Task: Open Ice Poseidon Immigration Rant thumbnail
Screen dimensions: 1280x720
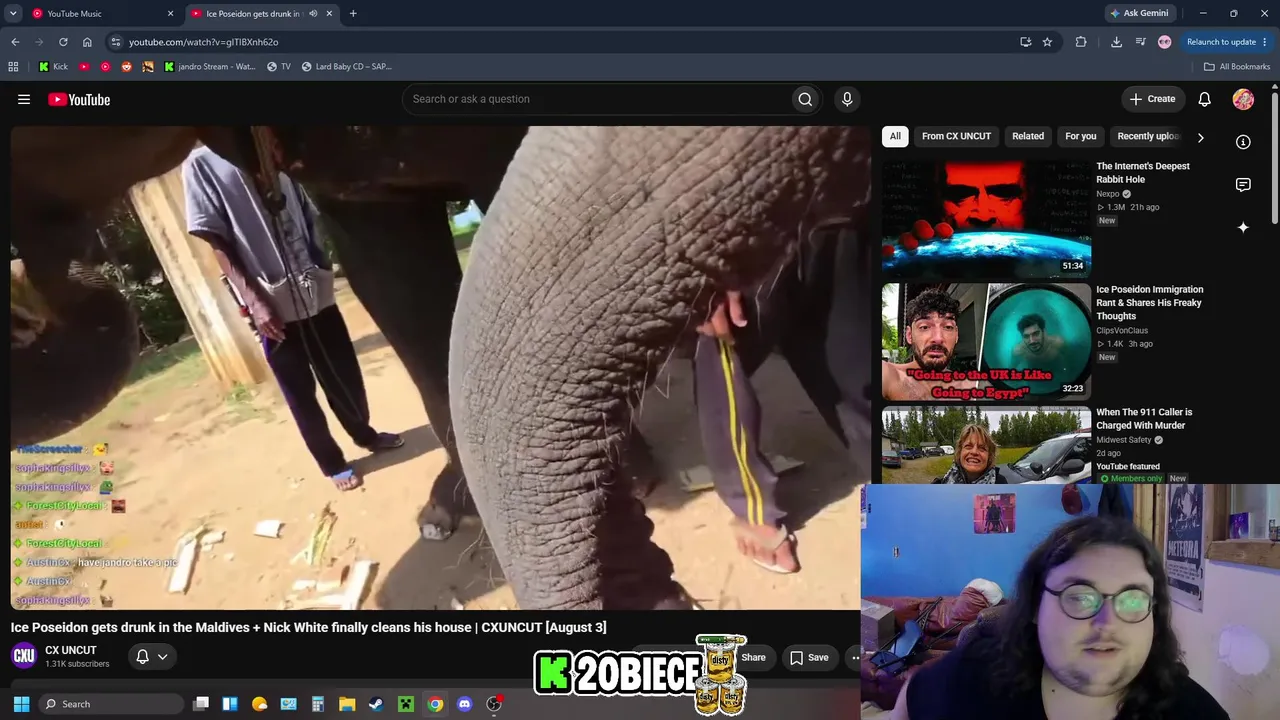Action: 986,341
